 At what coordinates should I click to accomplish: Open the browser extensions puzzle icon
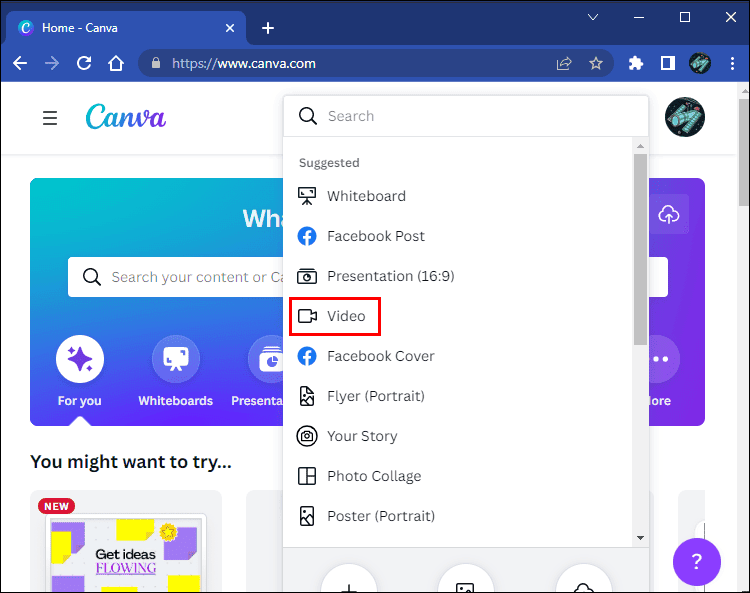pos(635,63)
